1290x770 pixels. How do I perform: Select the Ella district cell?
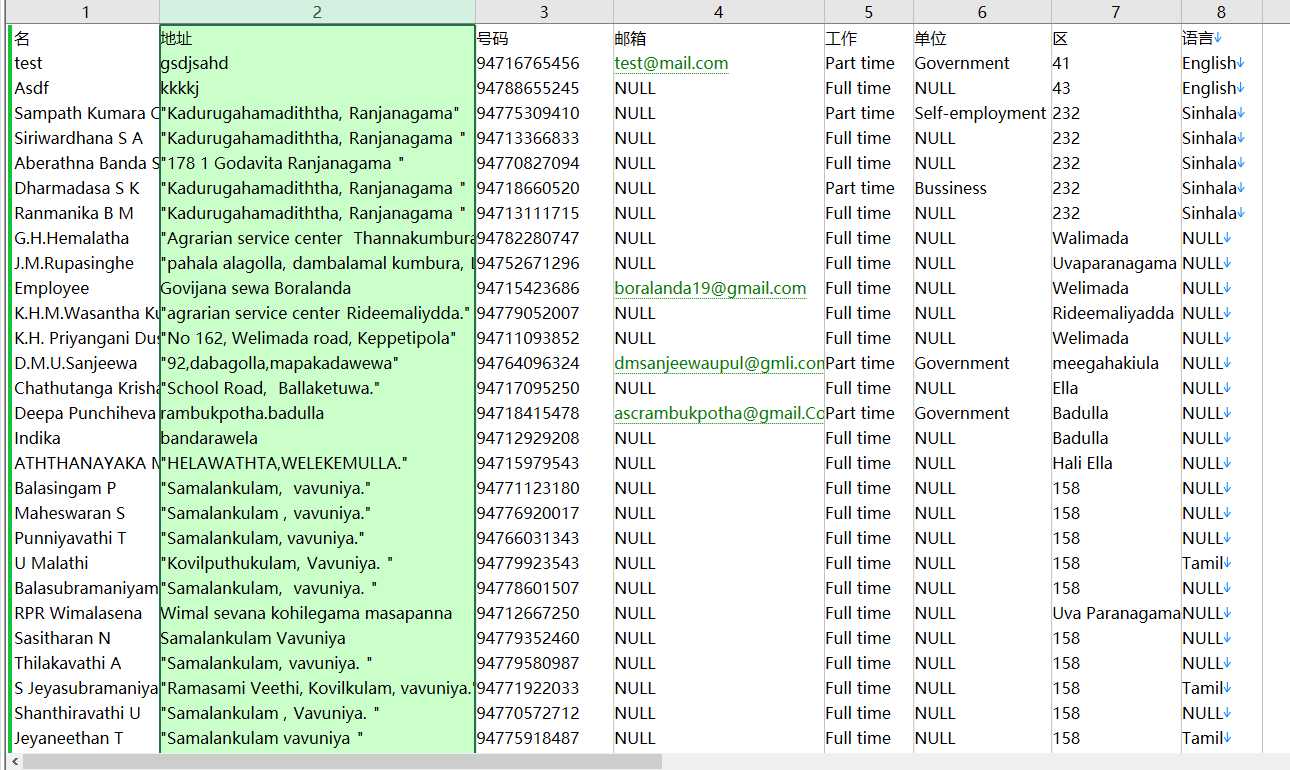click(x=1116, y=388)
